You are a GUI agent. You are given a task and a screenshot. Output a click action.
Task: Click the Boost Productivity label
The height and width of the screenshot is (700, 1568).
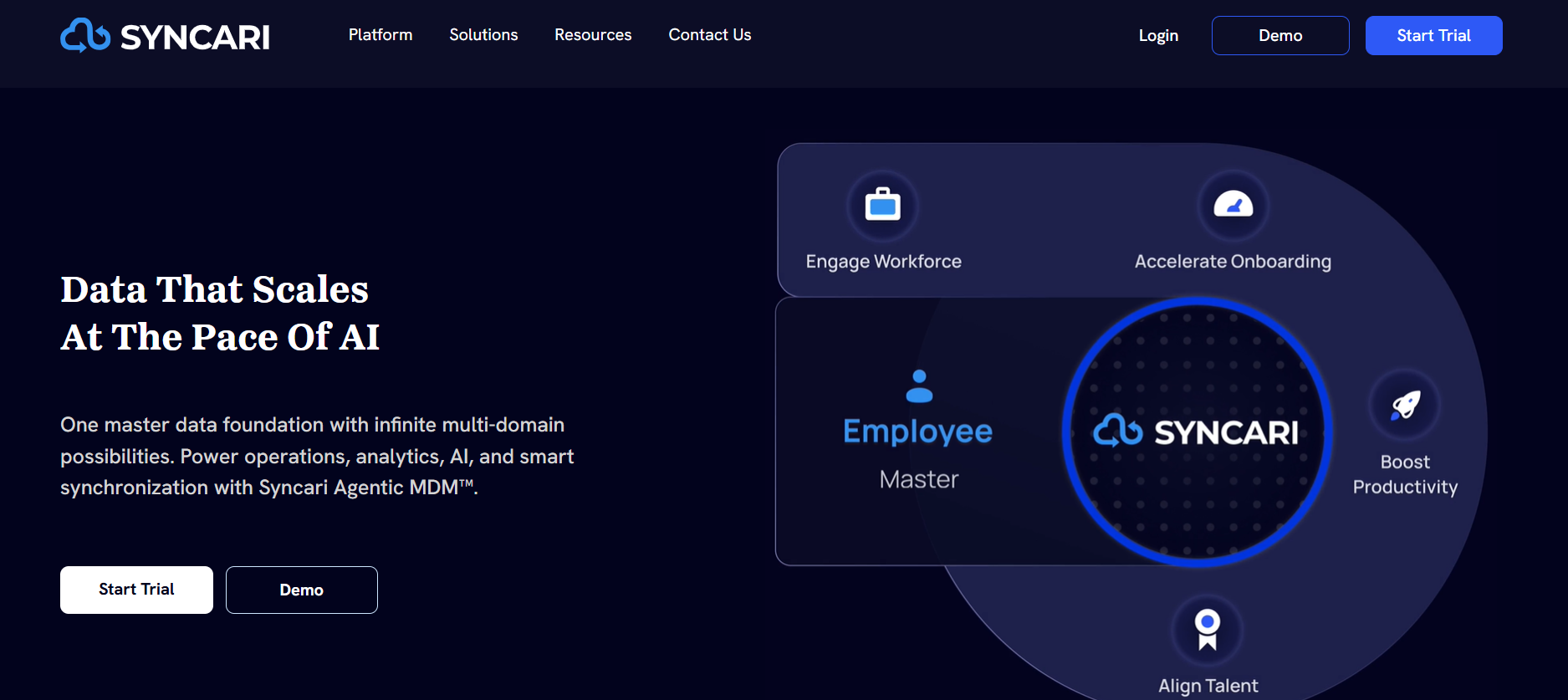[1406, 474]
